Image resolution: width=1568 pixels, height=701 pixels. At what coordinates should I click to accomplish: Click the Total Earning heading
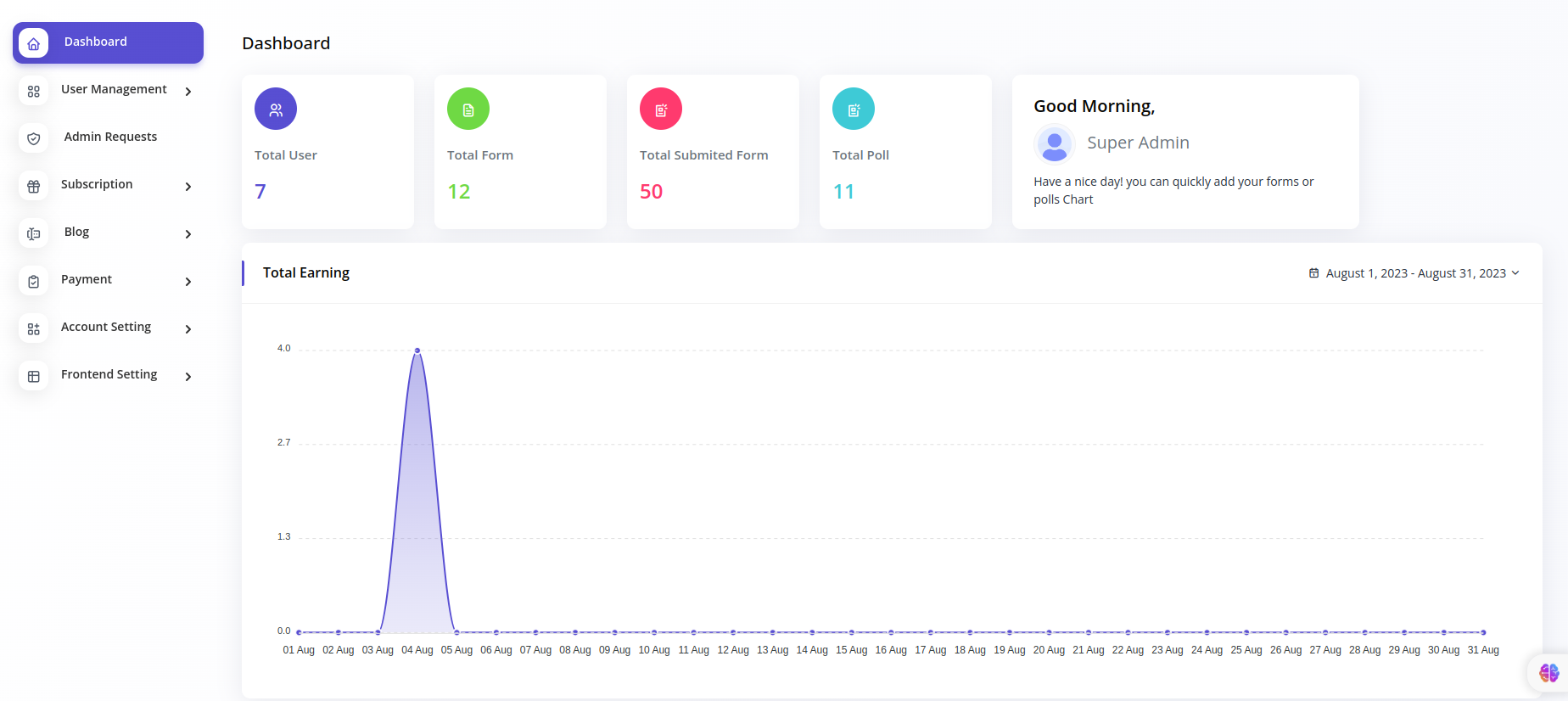[x=306, y=272]
